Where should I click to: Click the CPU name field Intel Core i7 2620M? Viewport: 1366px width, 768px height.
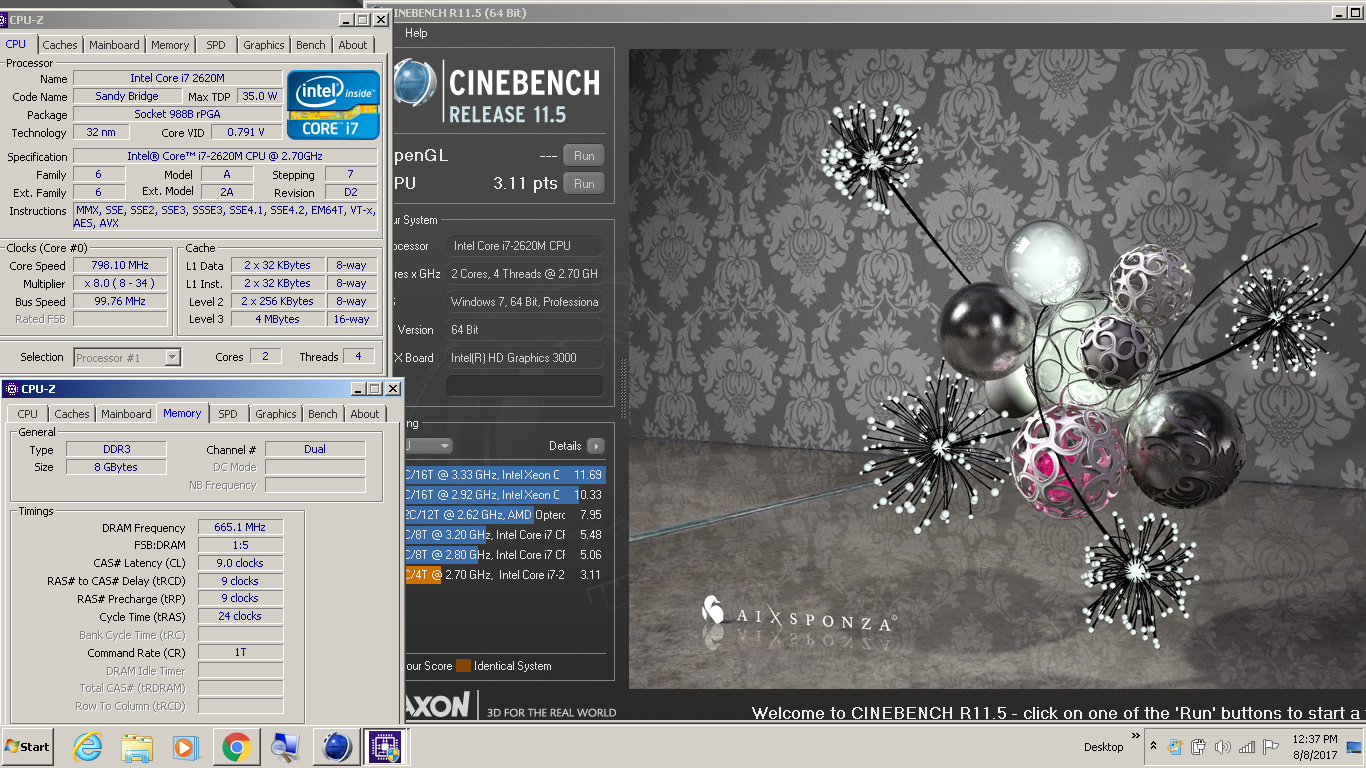coord(177,78)
